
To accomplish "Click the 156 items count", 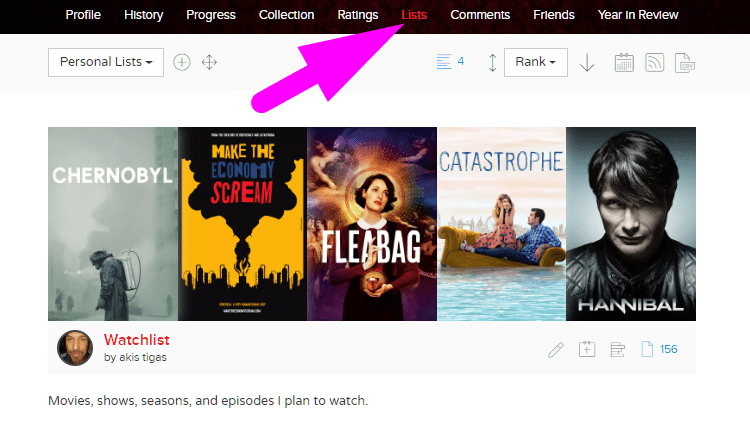I will 669,349.
